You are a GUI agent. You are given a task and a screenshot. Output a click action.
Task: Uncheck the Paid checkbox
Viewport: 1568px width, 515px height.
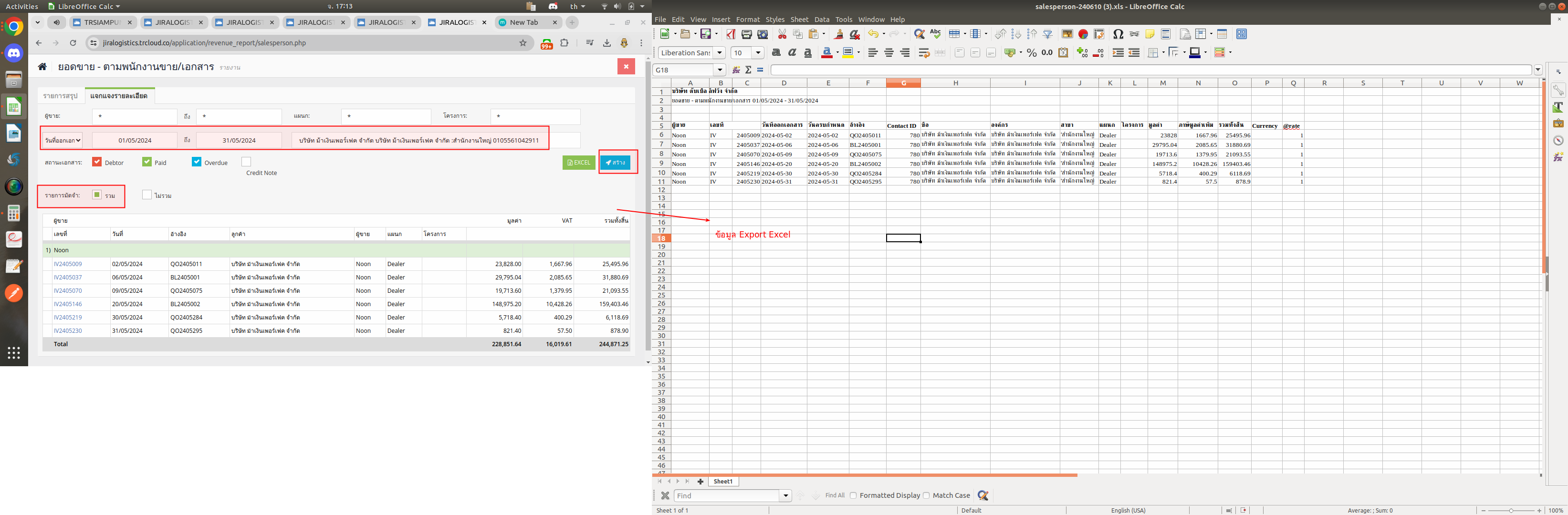pyautogui.click(x=146, y=162)
